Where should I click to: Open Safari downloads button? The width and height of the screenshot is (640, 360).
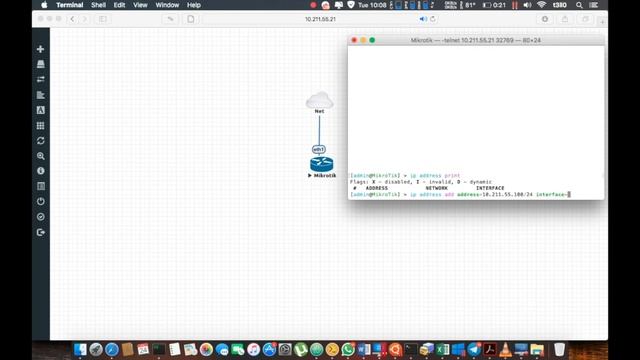[x=545, y=19]
